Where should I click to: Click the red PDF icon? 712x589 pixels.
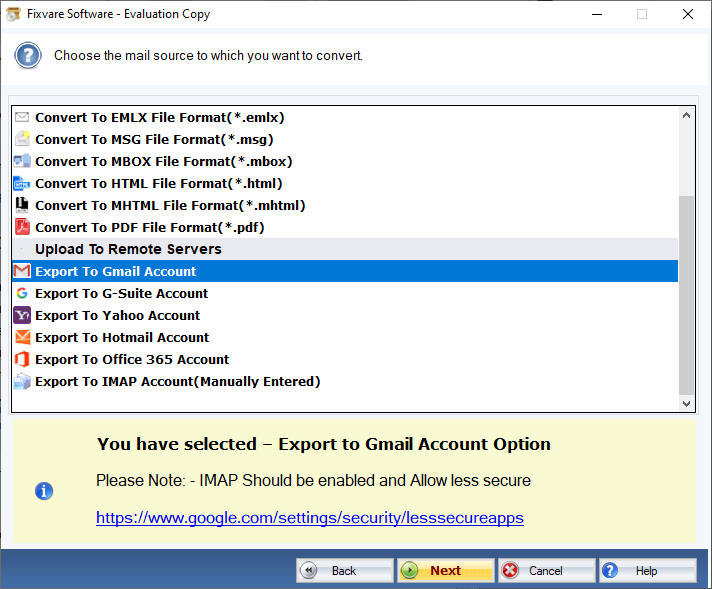point(22,227)
